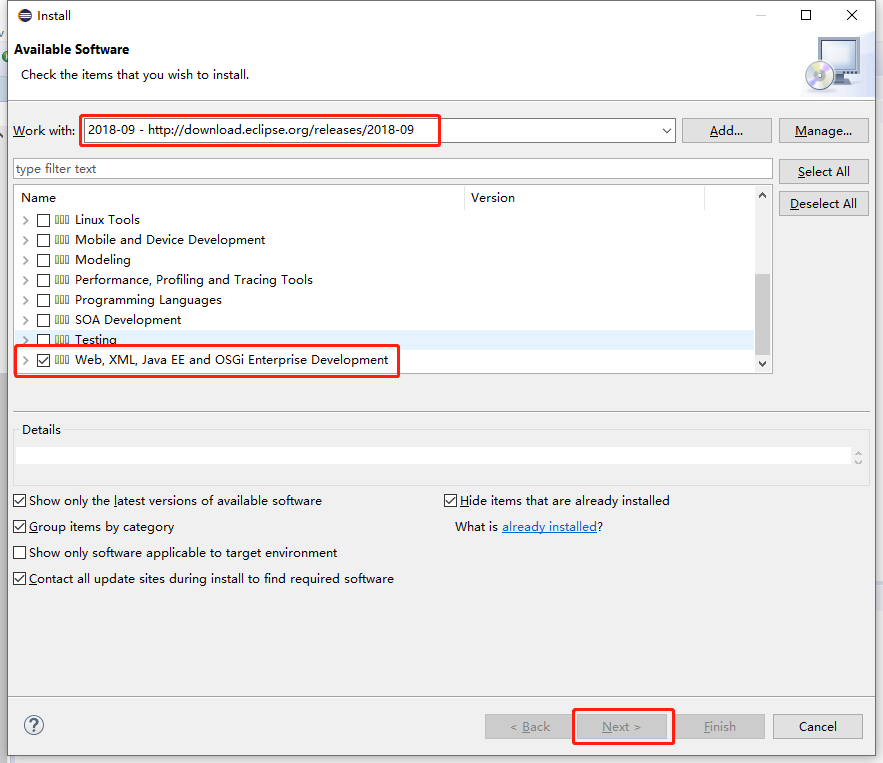The height and width of the screenshot is (763, 883).
Task: Click the Eclipse logo in the title bar
Action: [x=25, y=15]
